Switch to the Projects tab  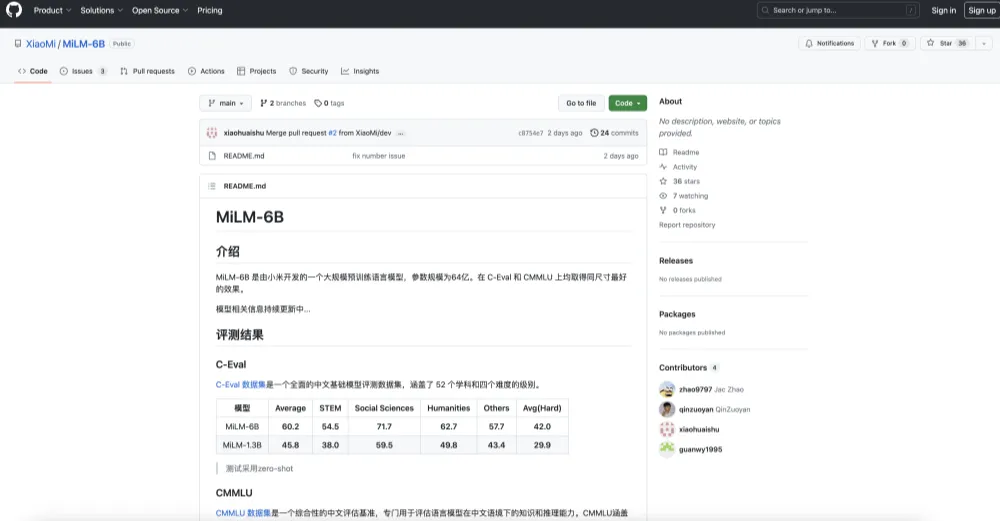click(256, 71)
